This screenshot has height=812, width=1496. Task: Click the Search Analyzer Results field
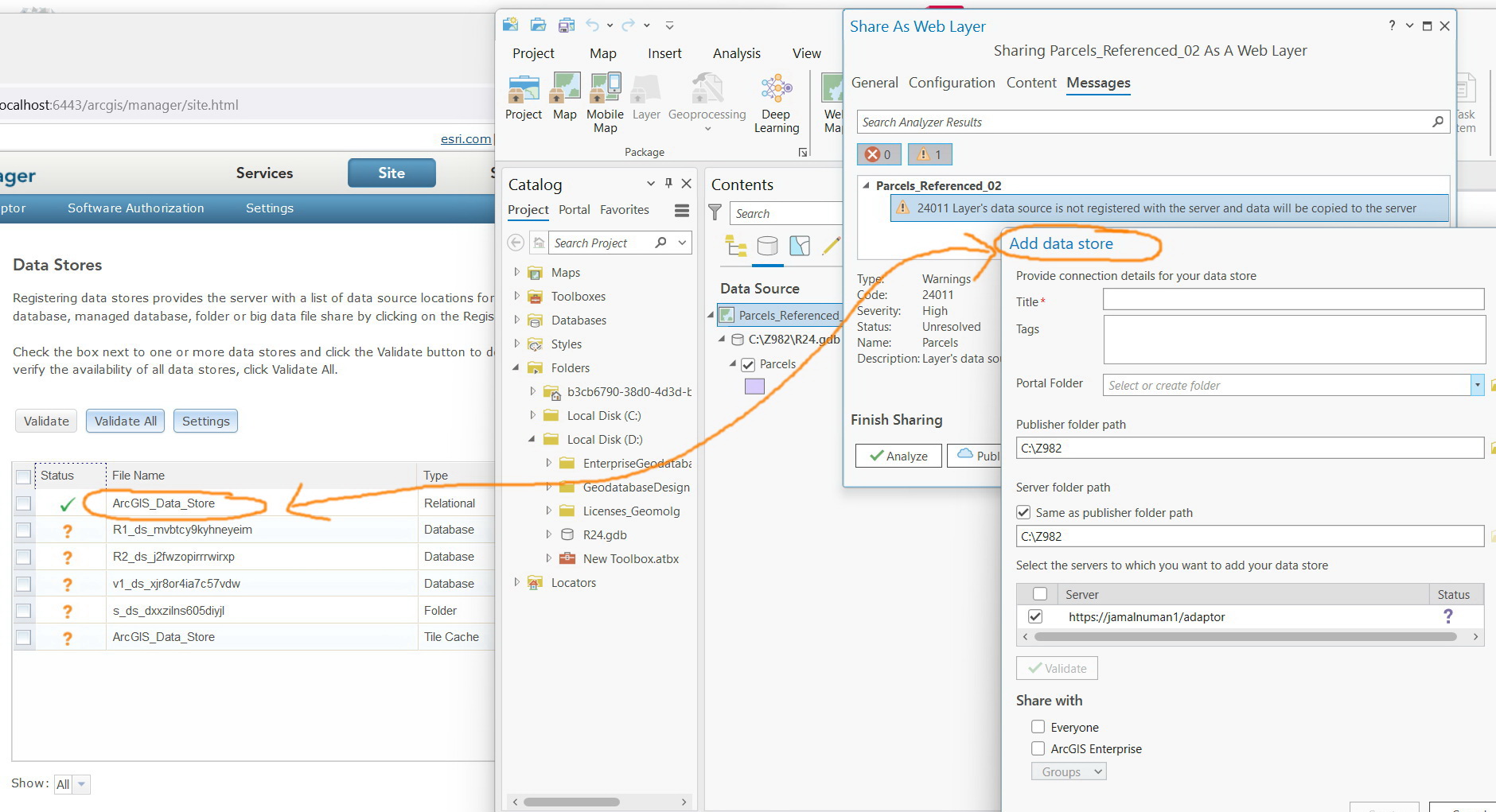click(x=1114, y=122)
